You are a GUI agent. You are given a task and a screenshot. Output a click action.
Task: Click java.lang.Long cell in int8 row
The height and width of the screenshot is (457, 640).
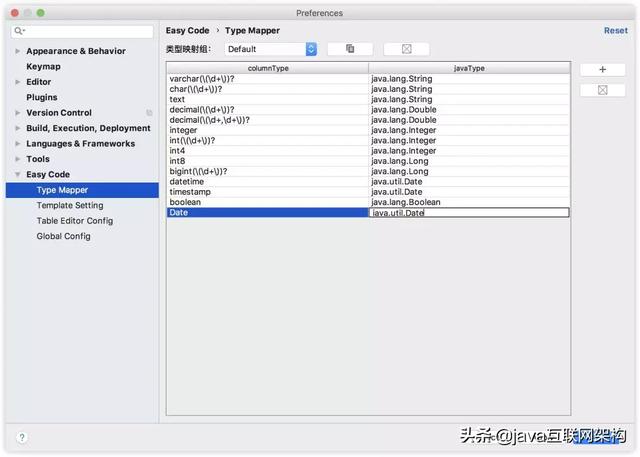click(x=469, y=161)
